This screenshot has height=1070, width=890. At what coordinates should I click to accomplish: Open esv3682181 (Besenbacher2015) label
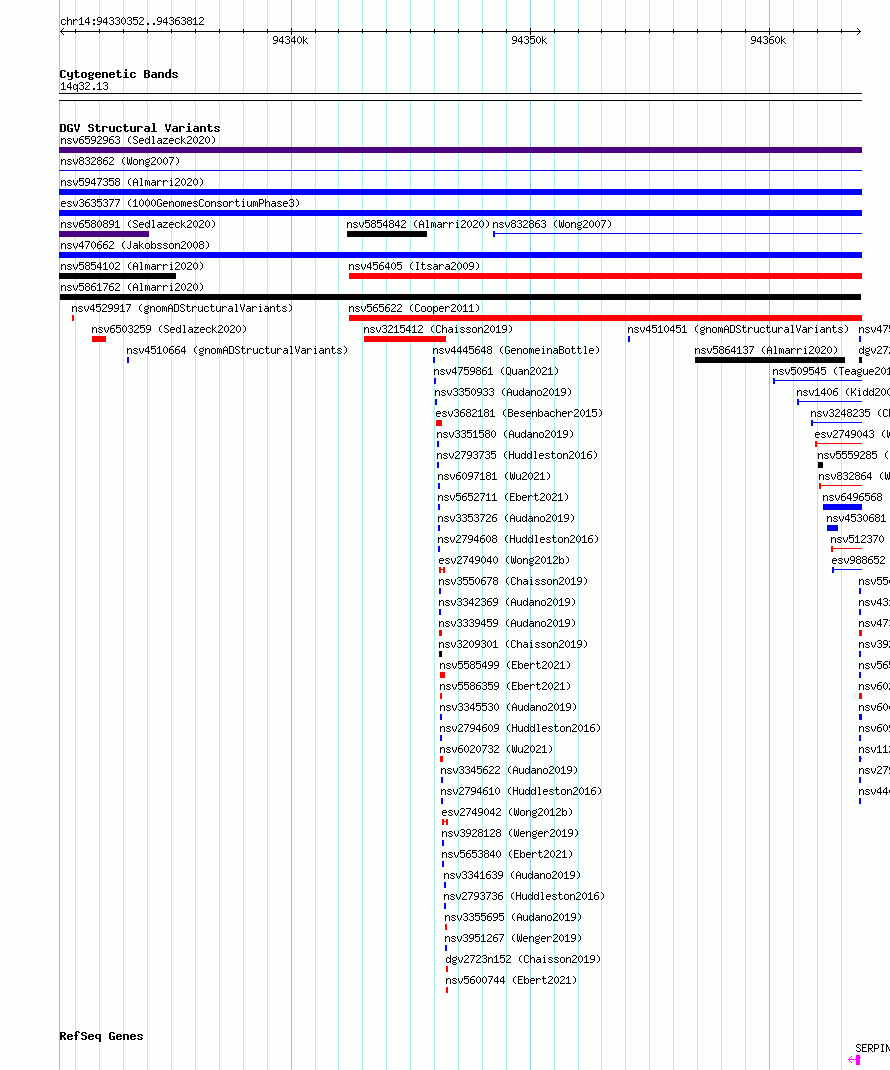coord(519,414)
